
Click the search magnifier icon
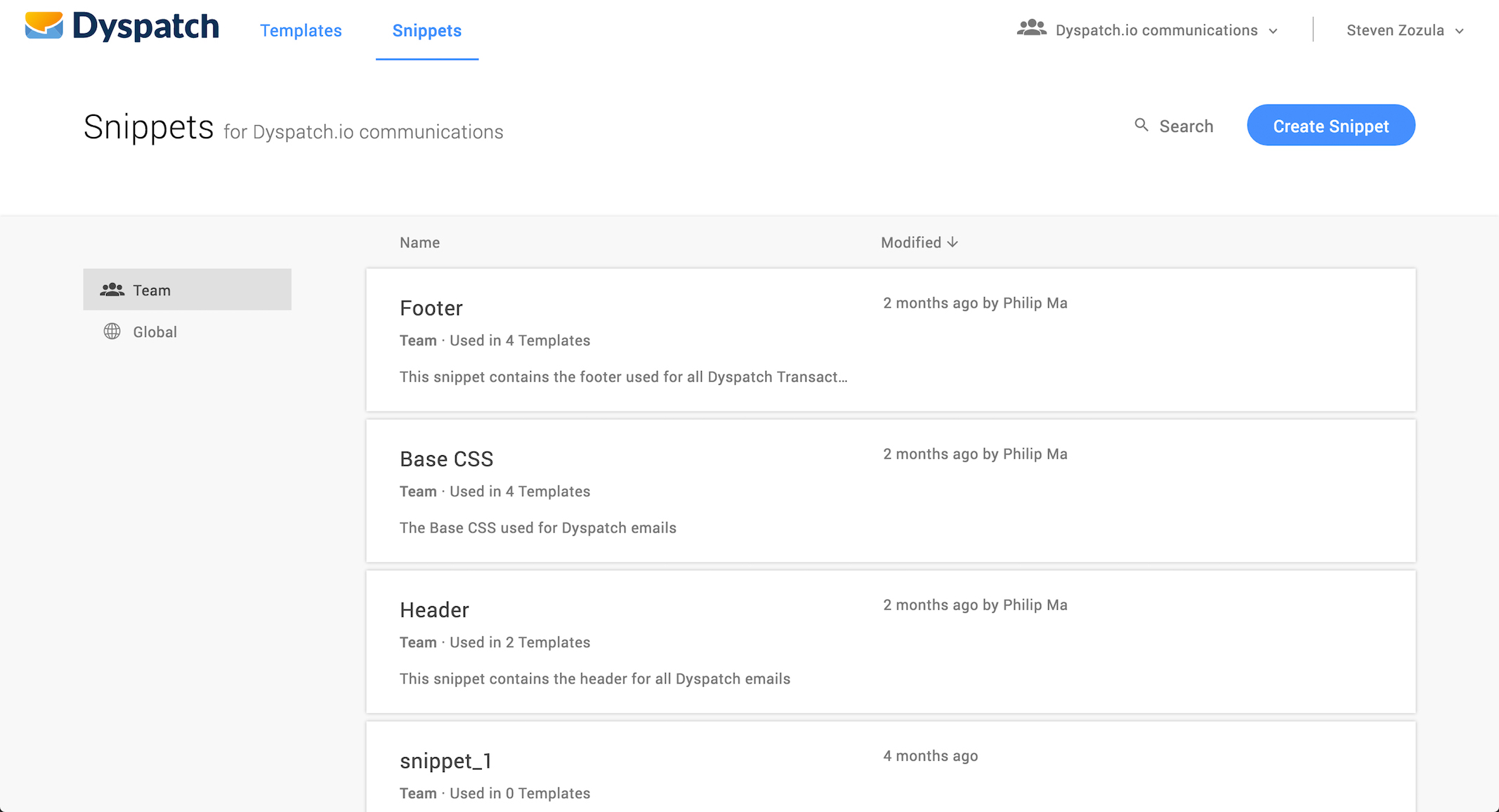[x=1141, y=125]
